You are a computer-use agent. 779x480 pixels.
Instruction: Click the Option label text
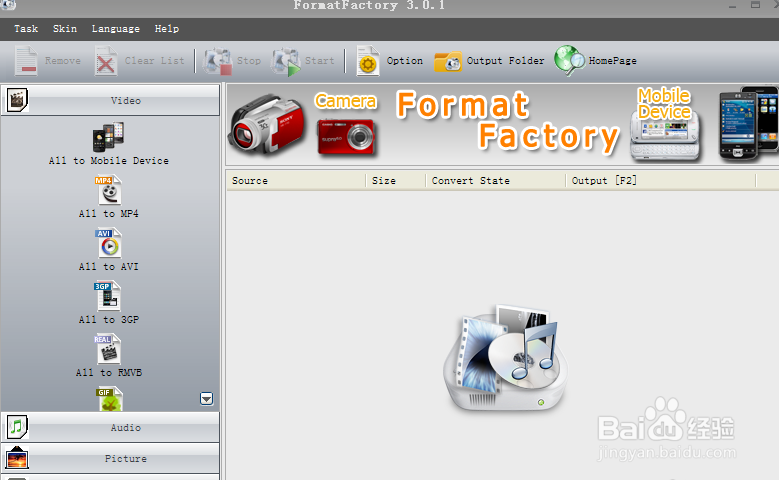405,61
